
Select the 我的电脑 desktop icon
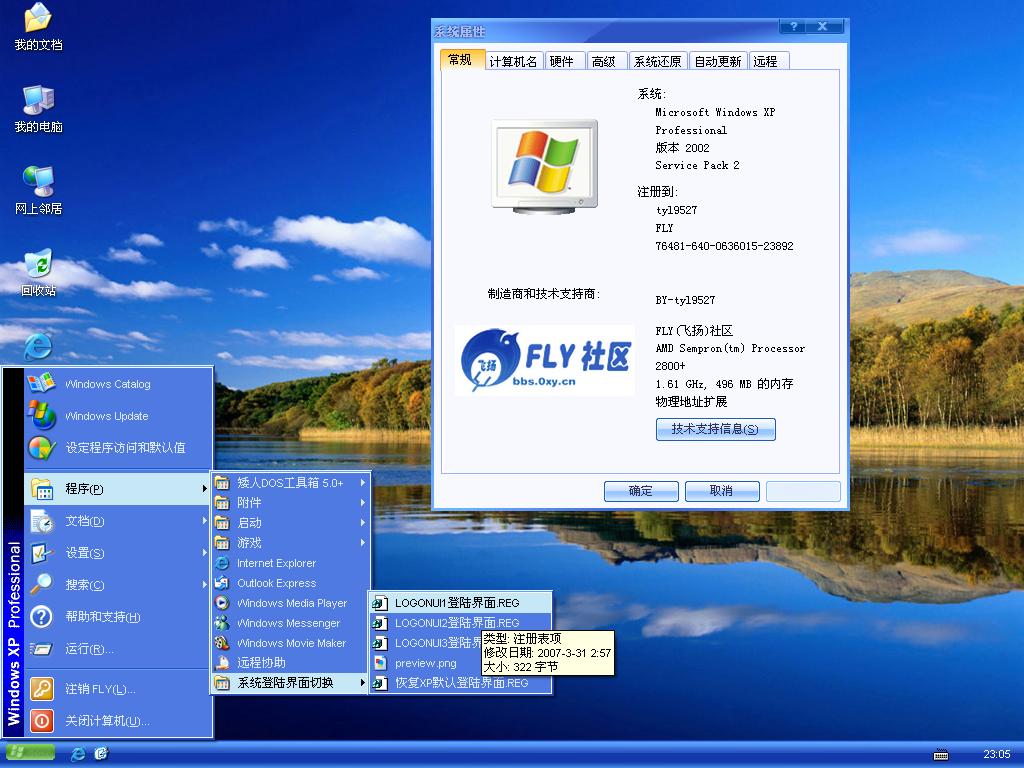(x=38, y=110)
